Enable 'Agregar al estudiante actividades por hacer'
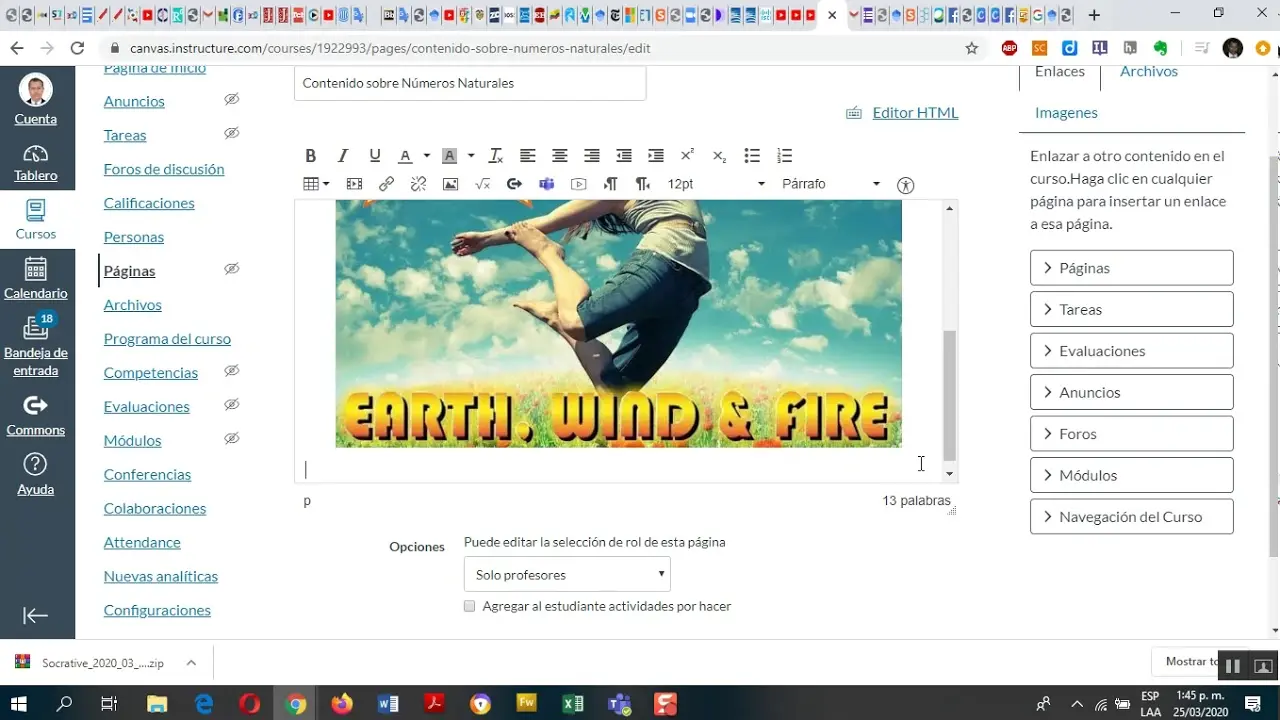 tap(469, 606)
